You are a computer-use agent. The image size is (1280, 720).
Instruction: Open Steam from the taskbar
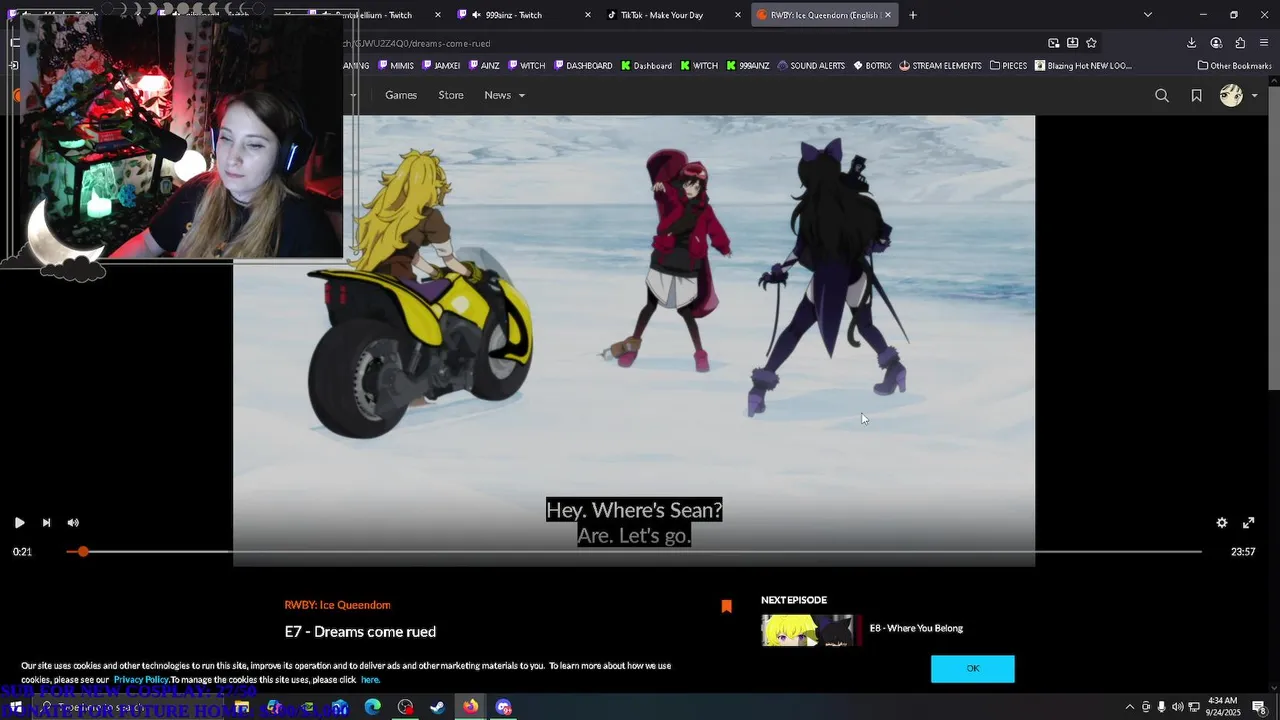(x=437, y=707)
